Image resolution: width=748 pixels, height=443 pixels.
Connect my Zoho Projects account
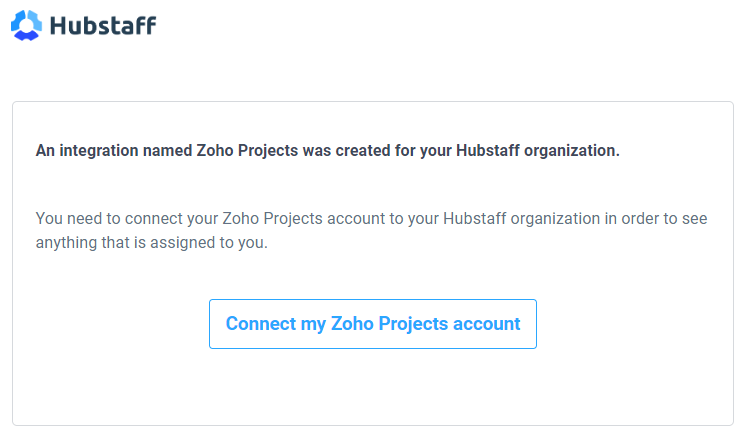[373, 324]
